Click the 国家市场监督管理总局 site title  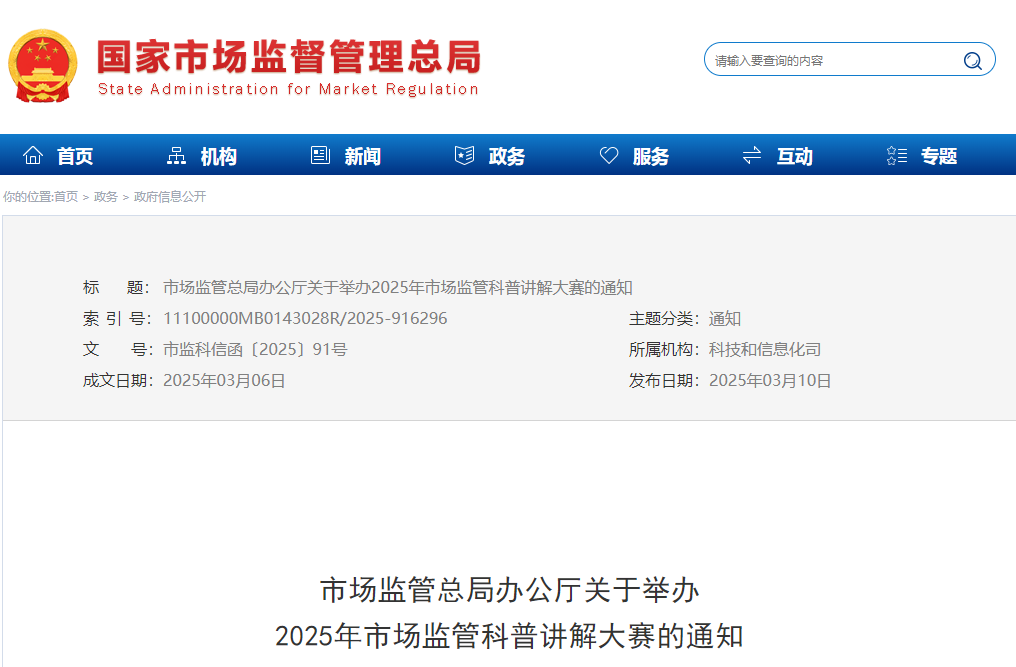tap(289, 57)
